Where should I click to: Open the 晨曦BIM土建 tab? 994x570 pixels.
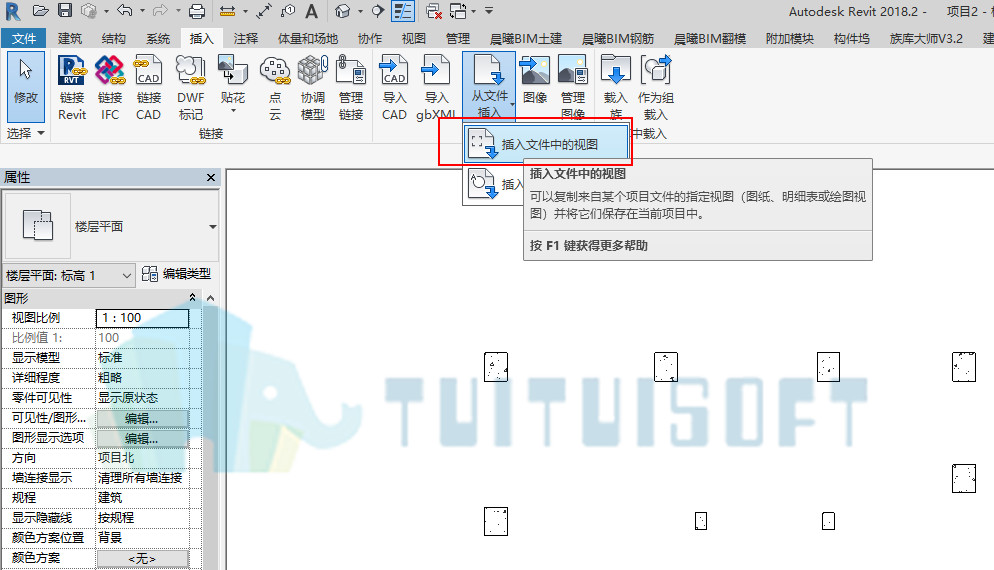click(526, 39)
